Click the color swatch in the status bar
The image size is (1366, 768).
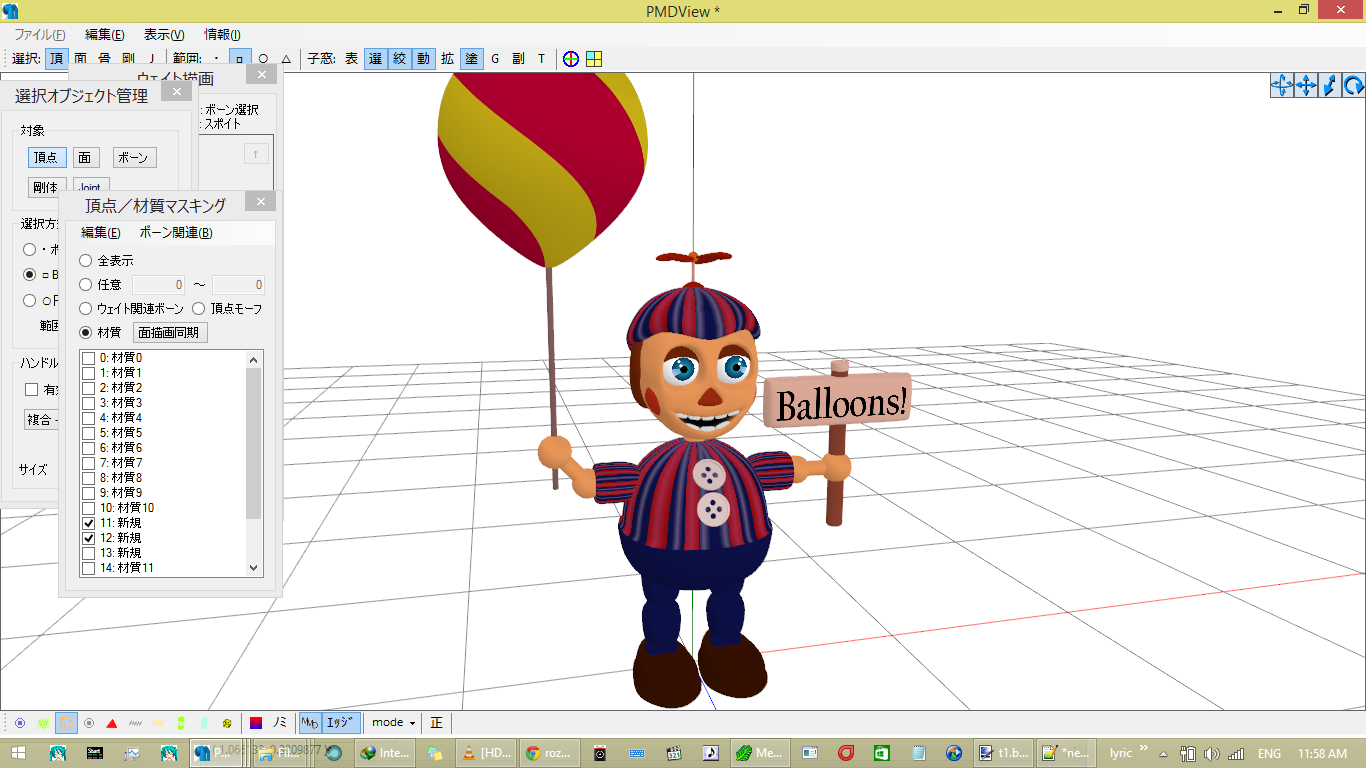pos(257,722)
